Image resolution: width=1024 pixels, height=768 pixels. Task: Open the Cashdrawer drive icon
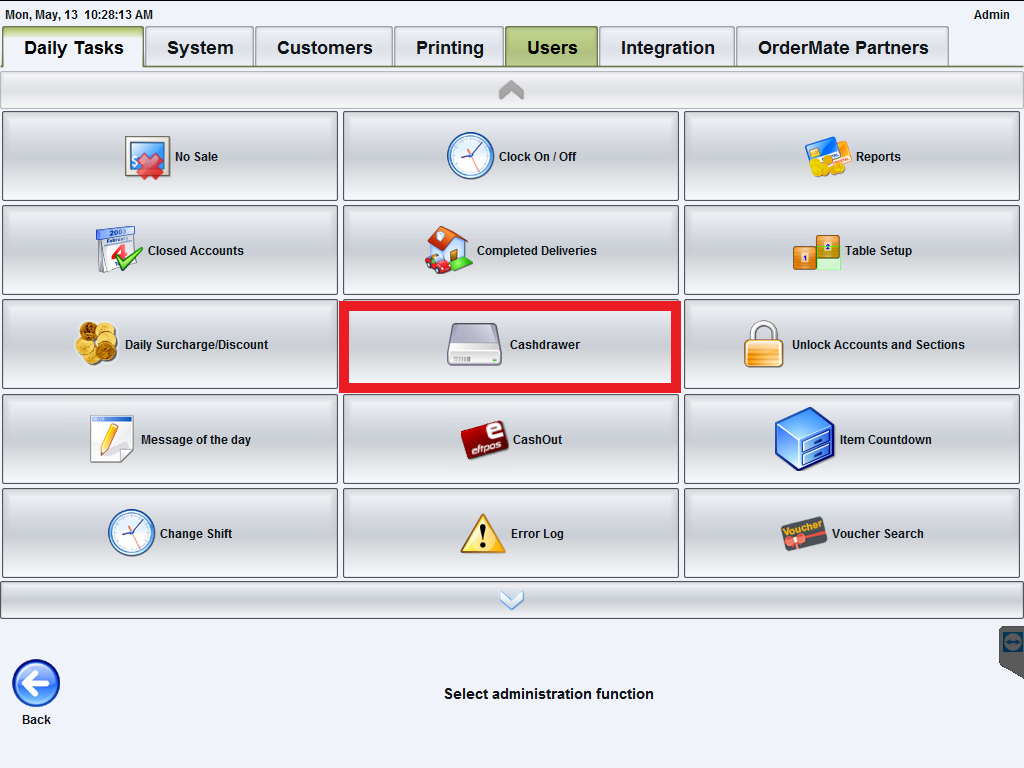coord(475,344)
